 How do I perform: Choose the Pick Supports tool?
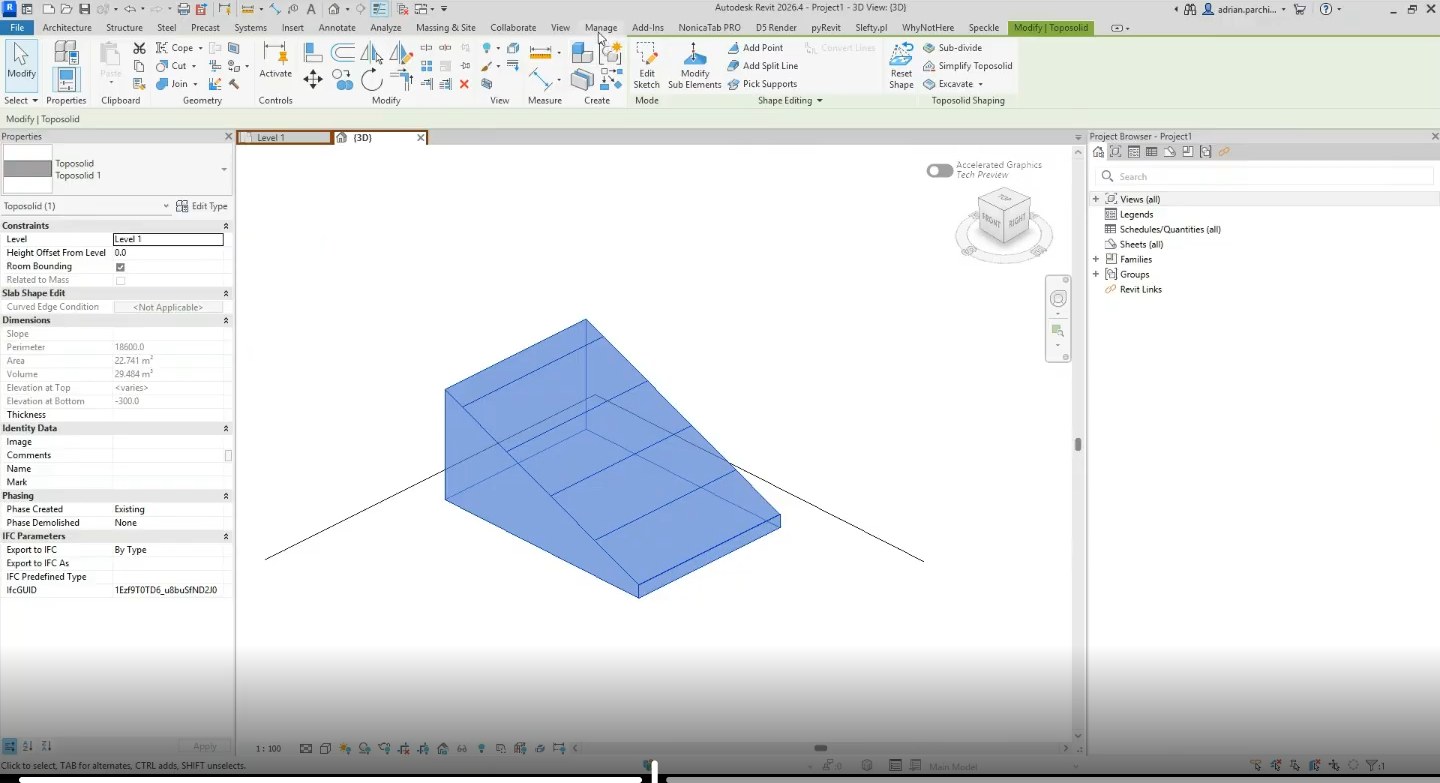(x=762, y=84)
